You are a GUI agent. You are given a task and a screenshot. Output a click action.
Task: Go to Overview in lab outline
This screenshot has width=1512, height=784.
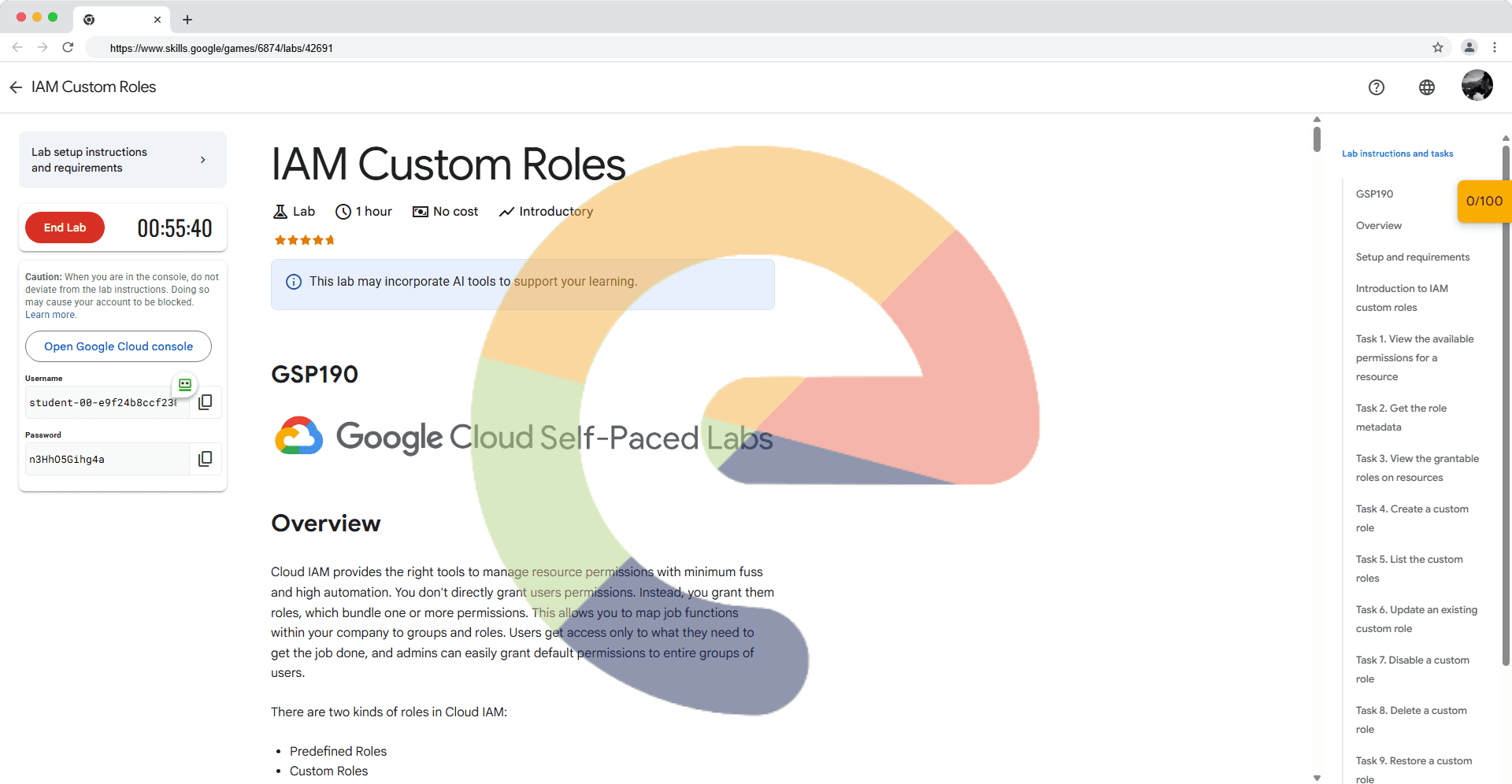pos(1378,226)
